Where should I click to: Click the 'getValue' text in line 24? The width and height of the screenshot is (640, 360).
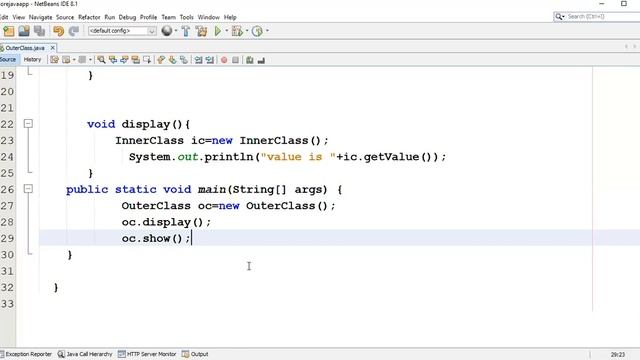(x=391, y=157)
